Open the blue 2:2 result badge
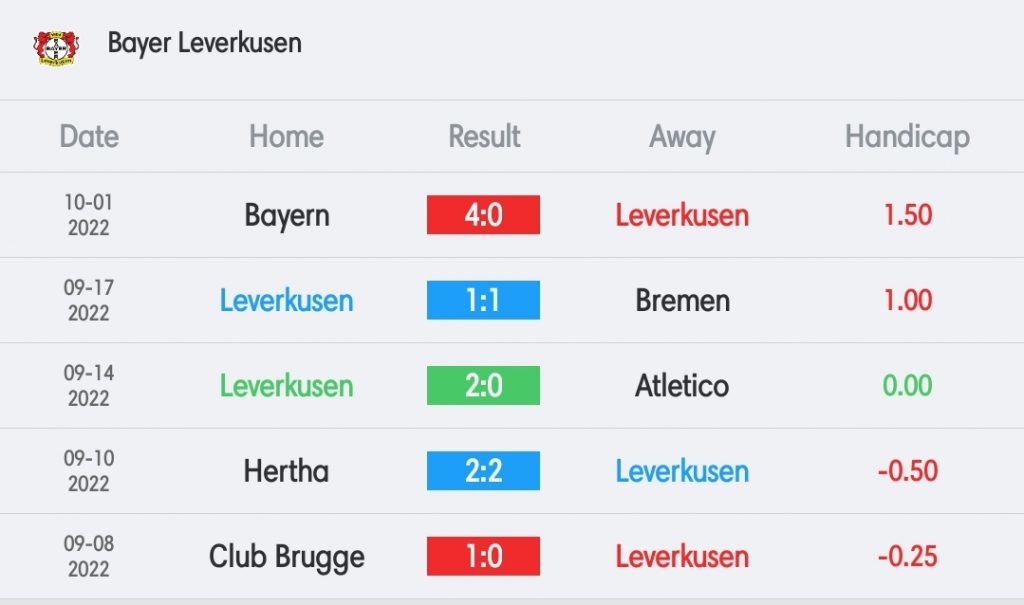1024x605 pixels. pos(483,471)
